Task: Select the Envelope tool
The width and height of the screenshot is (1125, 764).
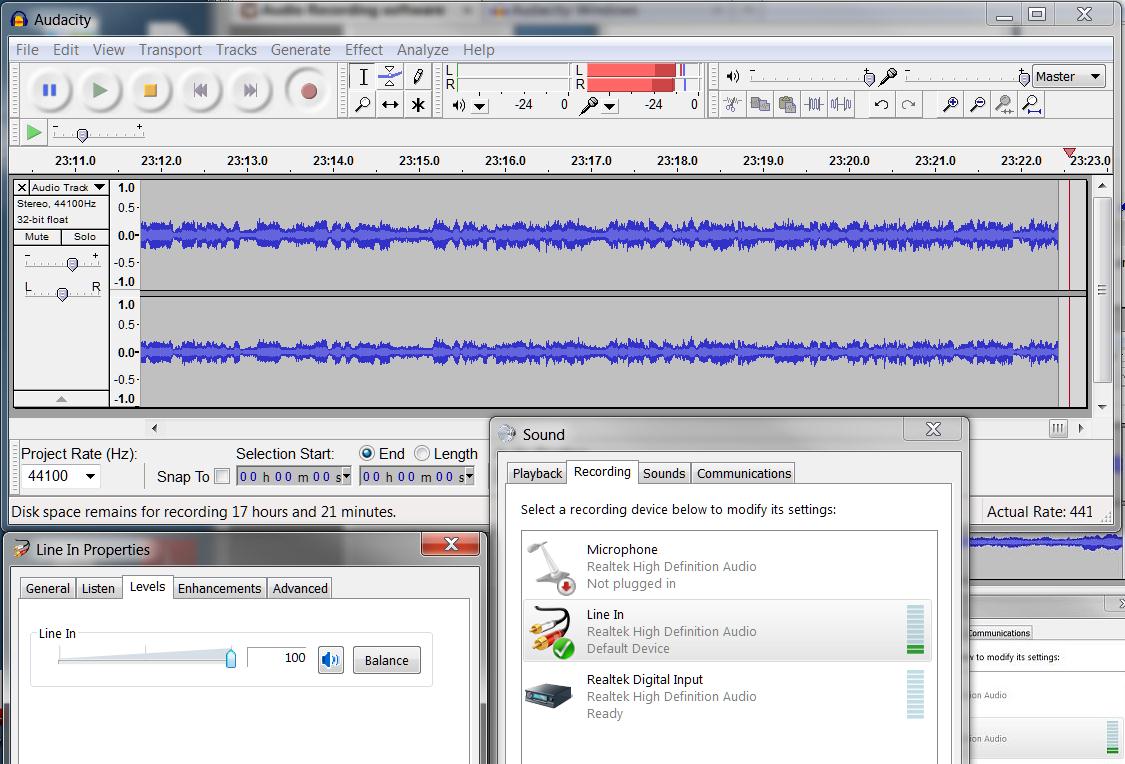Action: click(x=390, y=76)
